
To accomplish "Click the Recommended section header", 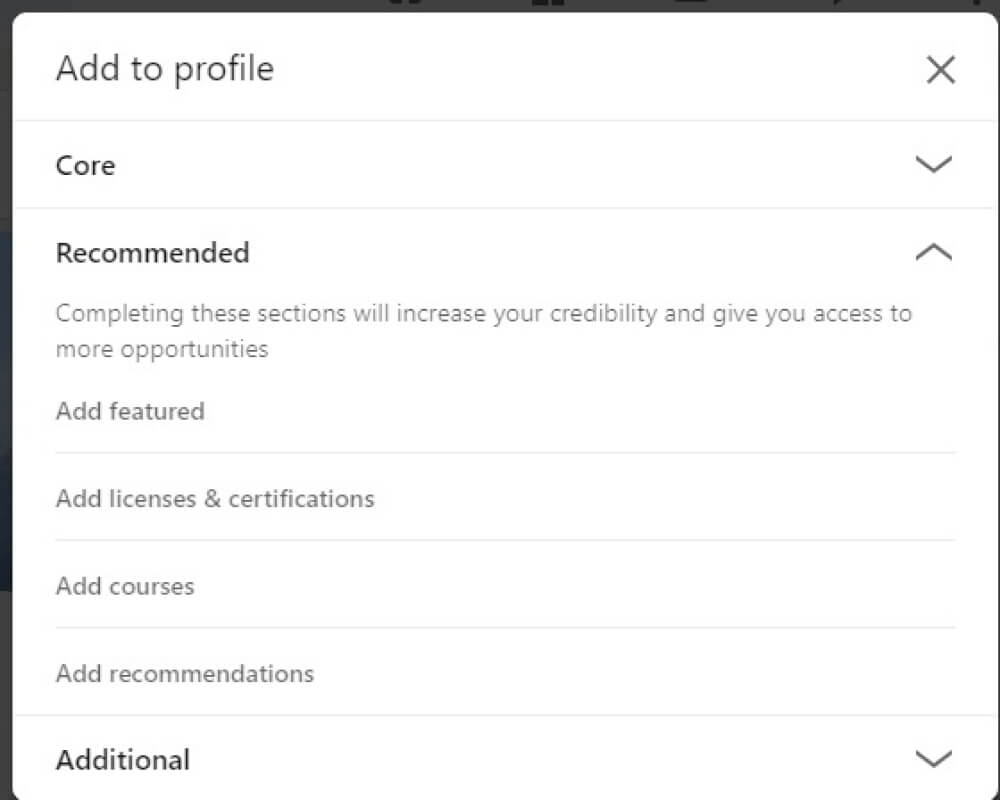I will [x=152, y=252].
